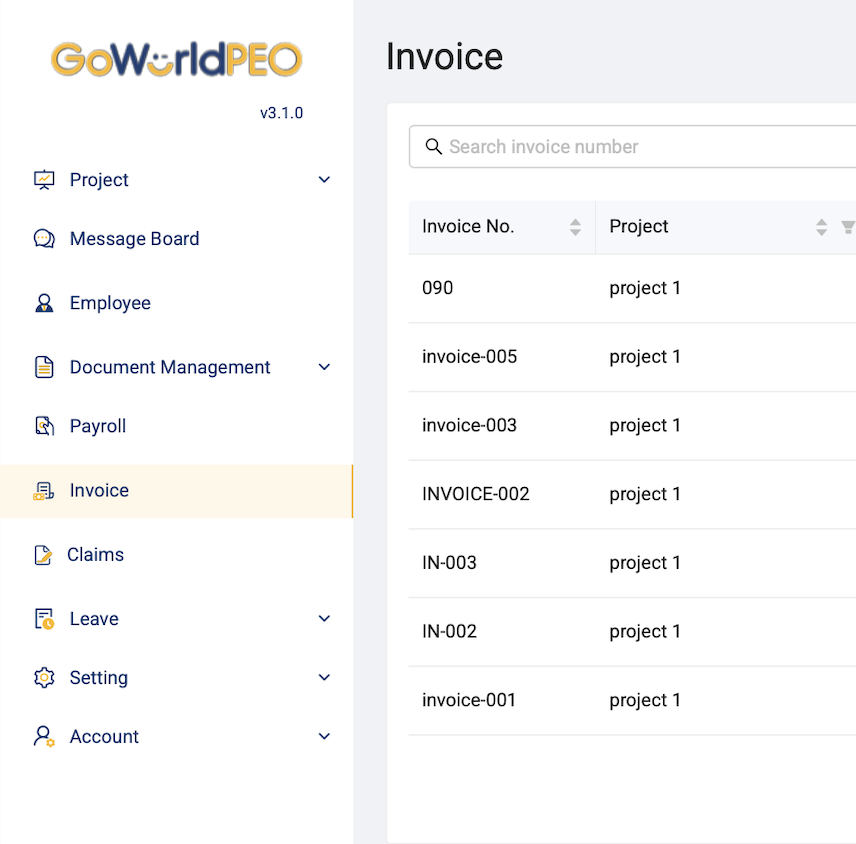Sort table by Project column arrows

click(821, 227)
